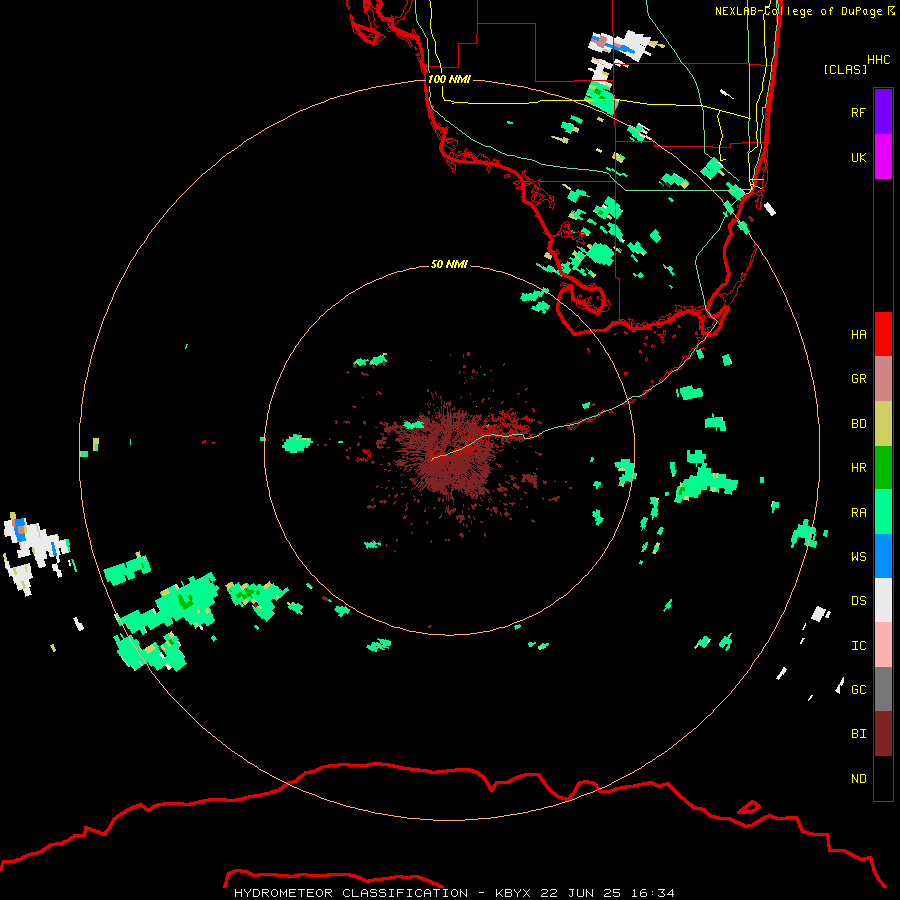
Task: Click the 'HHC' product code text
Action: tap(878, 60)
